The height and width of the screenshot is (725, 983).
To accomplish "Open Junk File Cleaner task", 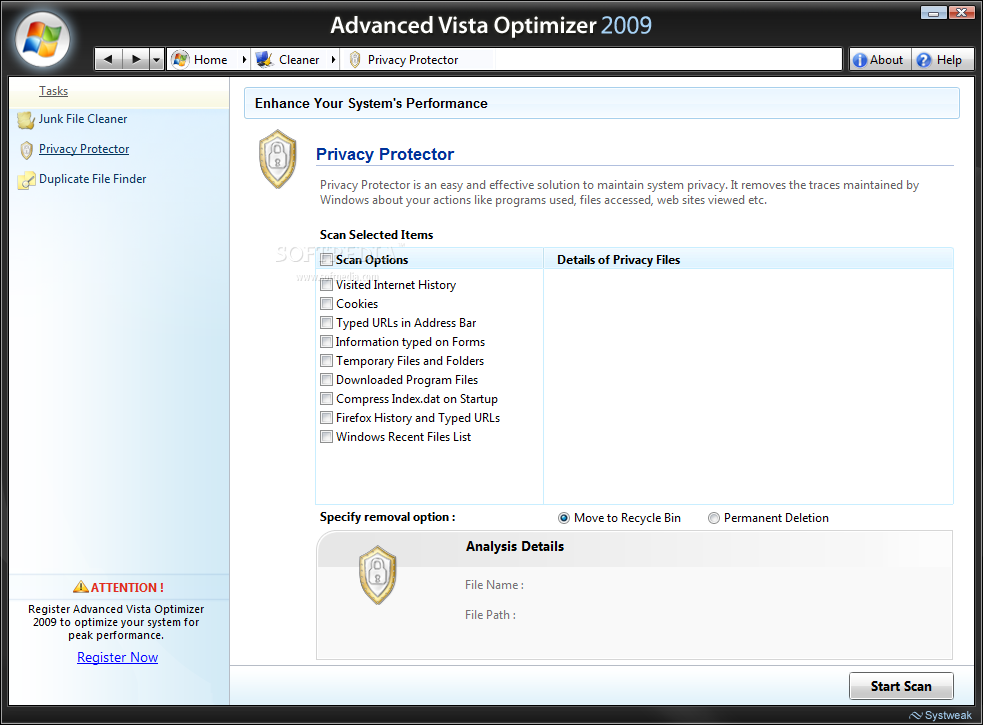I will click(x=83, y=119).
